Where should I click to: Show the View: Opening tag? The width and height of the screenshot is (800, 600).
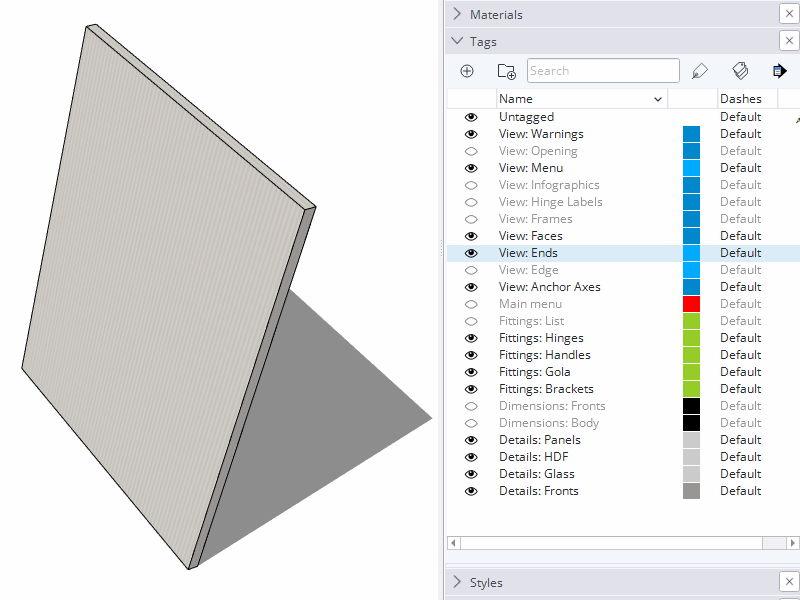tap(471, 151)
